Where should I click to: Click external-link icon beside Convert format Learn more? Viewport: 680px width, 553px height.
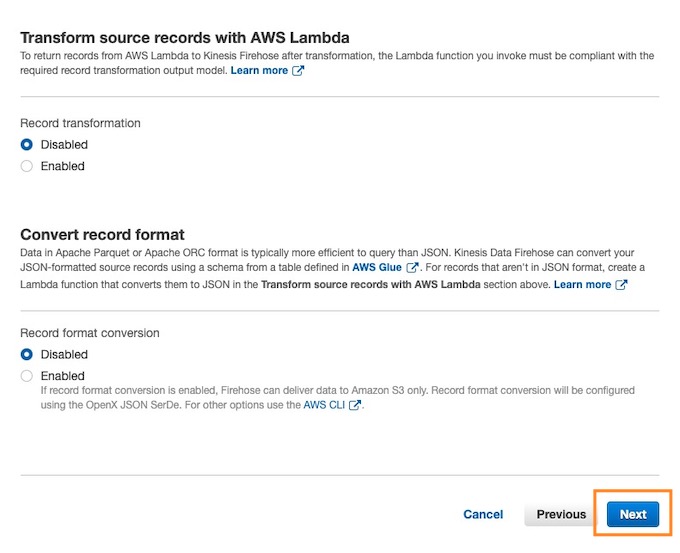pyautogui.click(x=621, y=285)
